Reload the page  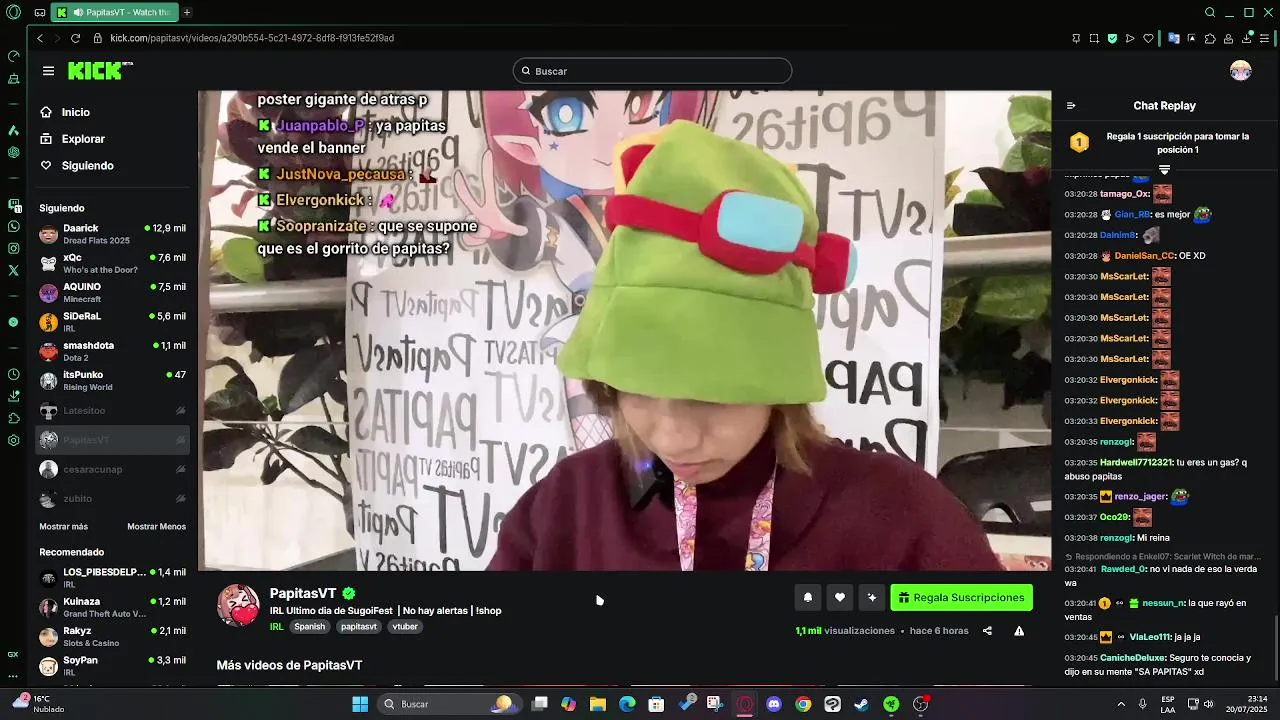pos(75,38)
